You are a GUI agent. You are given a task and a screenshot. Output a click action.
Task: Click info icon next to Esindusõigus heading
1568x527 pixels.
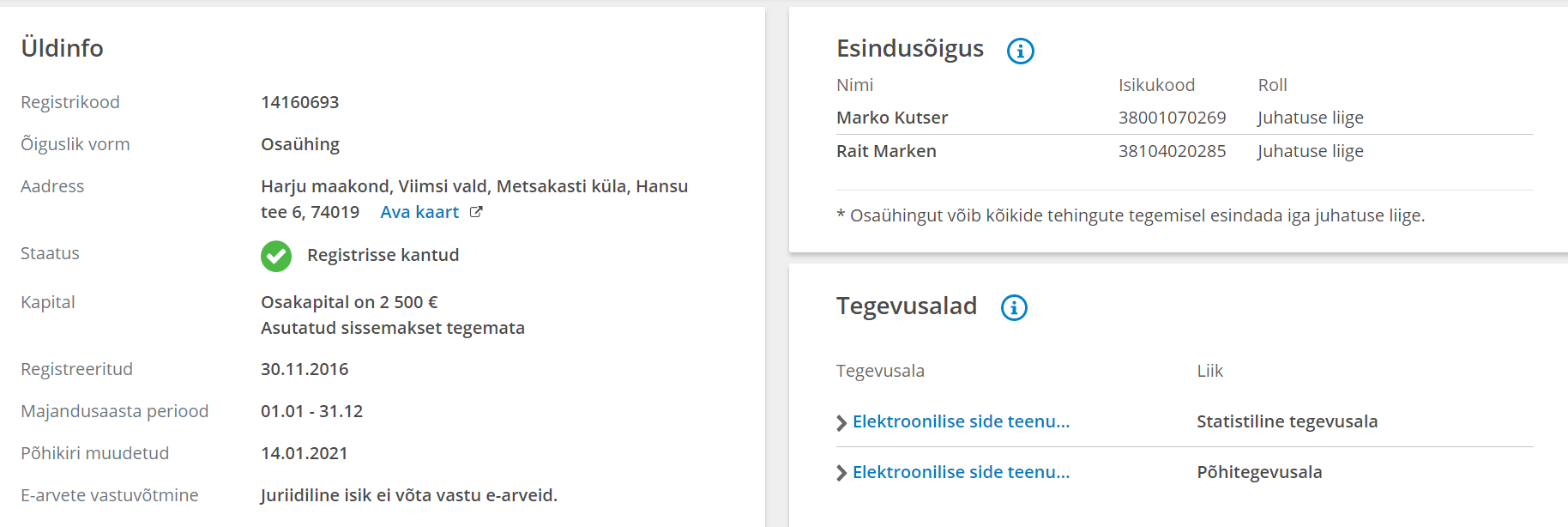[1020, 51]
